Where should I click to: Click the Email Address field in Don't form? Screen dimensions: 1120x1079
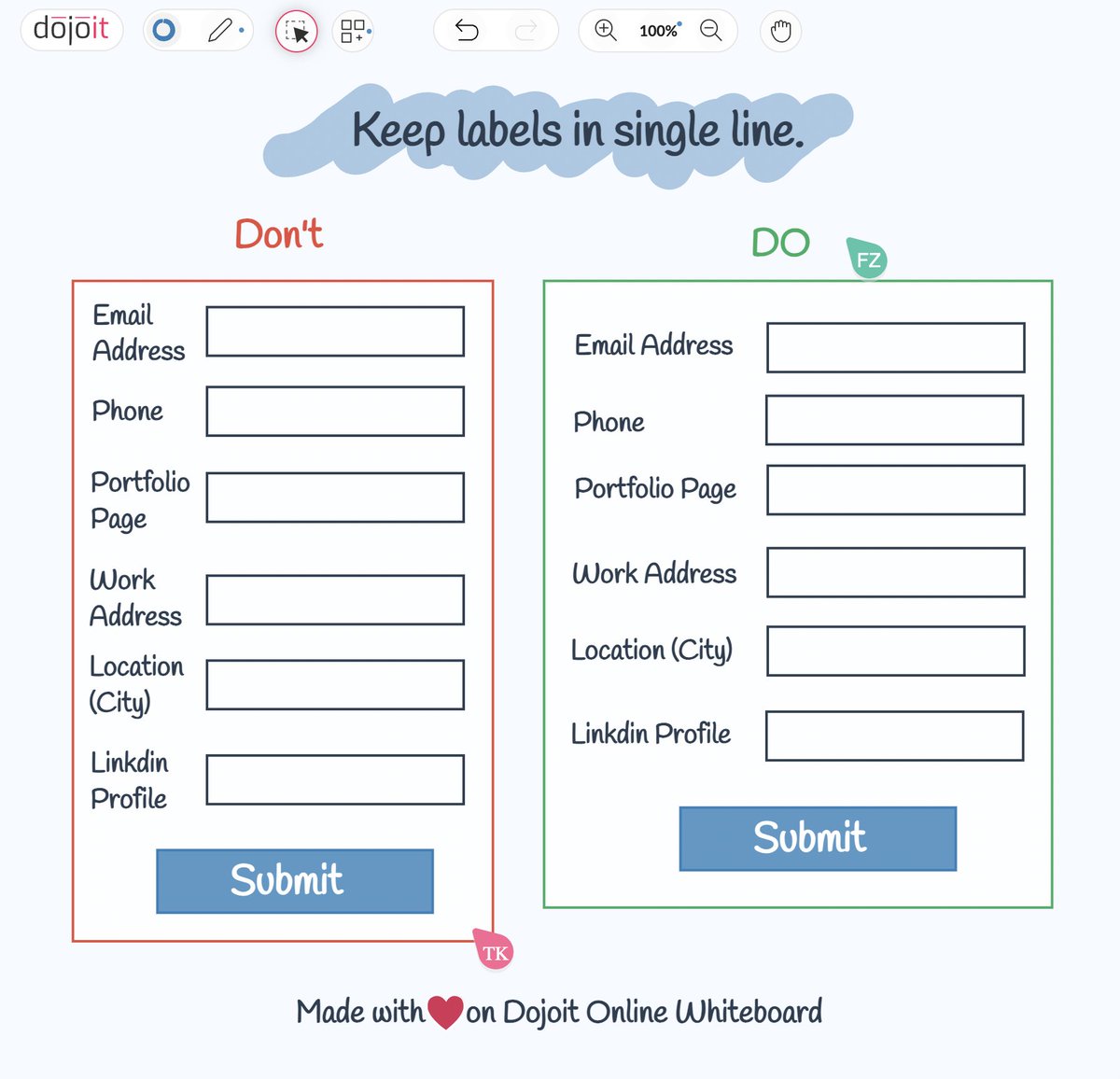[335, 331]
